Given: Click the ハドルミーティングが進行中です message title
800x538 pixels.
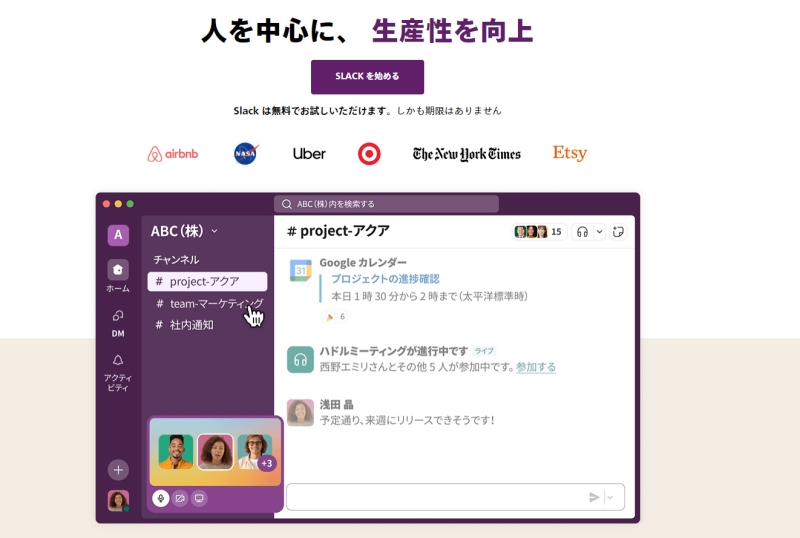Looking at the screenshot, I should click(393, 351).
